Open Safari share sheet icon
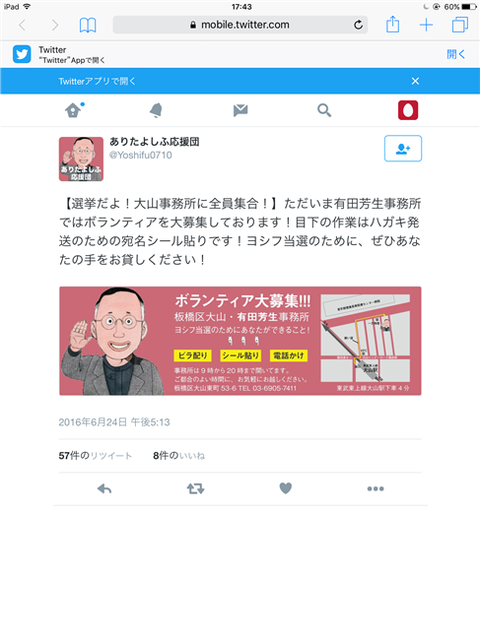The width and height of the screenshot is (480, 640). pyautogui.click(x=393, y=24)
